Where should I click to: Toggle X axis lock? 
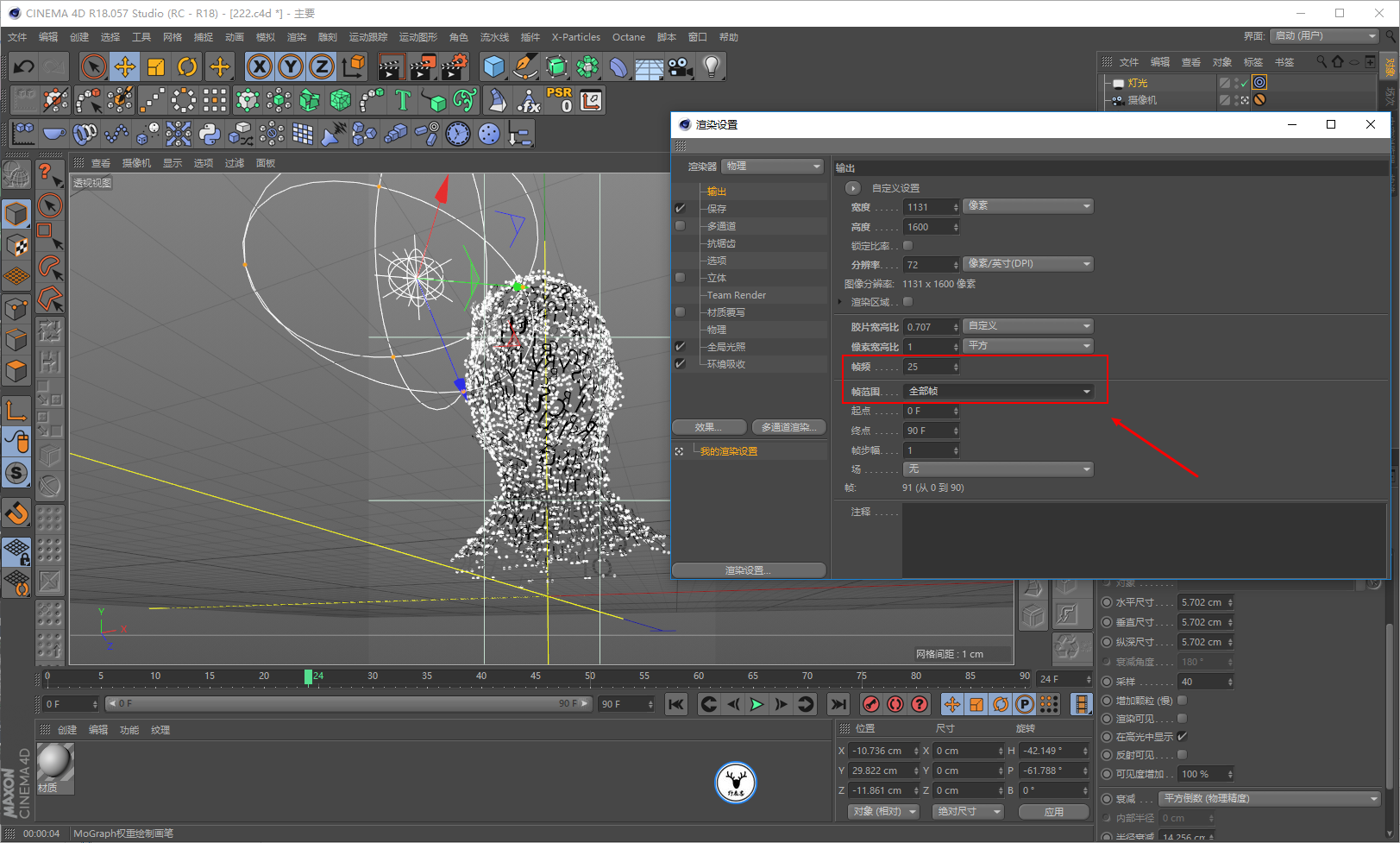pyautogui.click(x=260, y=66)
